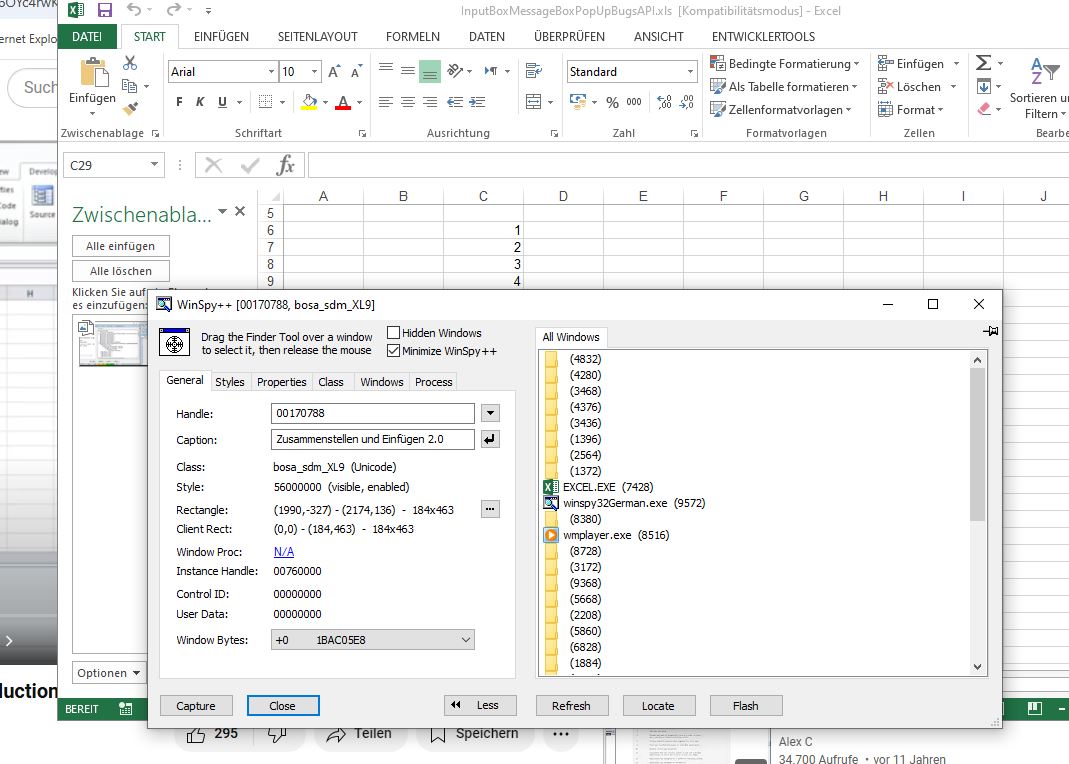Click the Locate button

658,706
